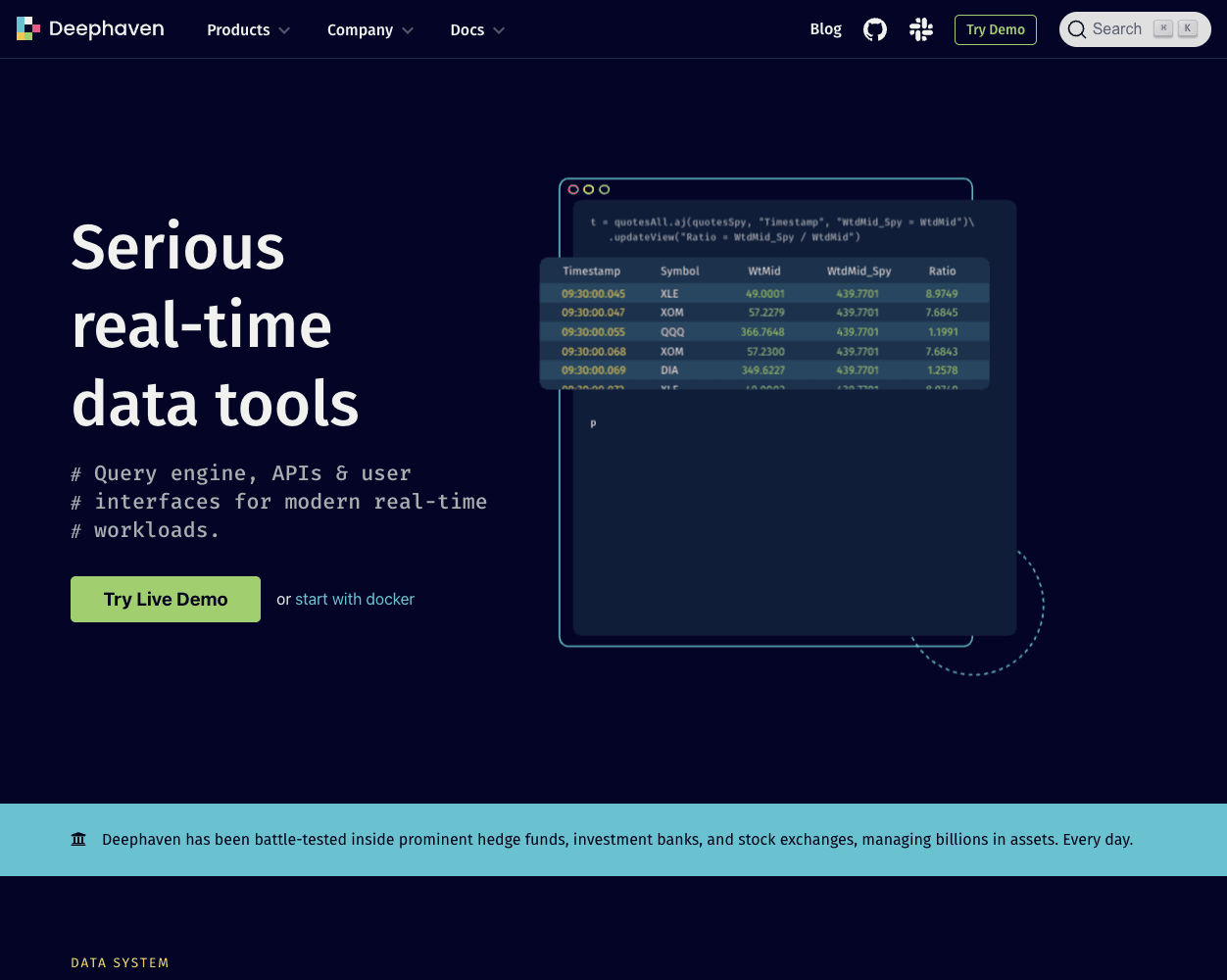
Task: Select the 09:30:00.045 timestamp cell
Action: [593, 294]
